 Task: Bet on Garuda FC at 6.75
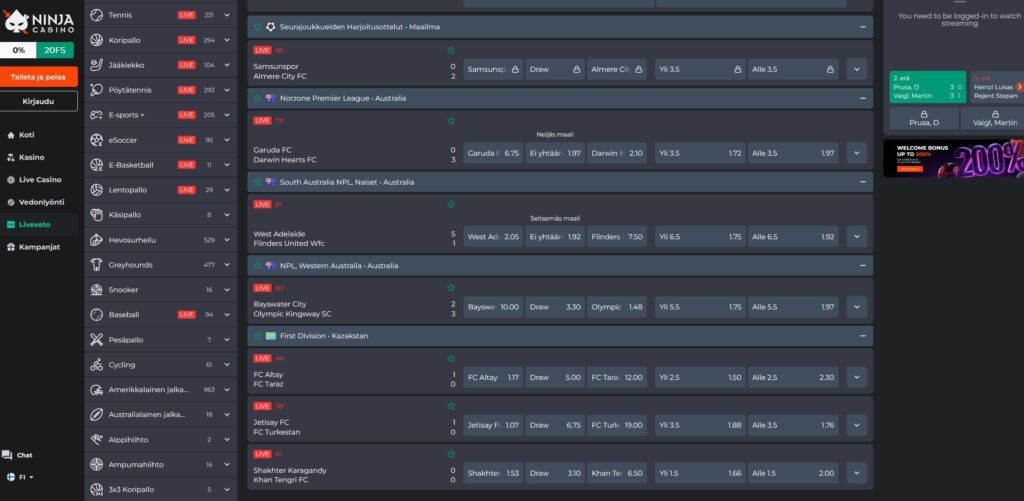[493, 153]
